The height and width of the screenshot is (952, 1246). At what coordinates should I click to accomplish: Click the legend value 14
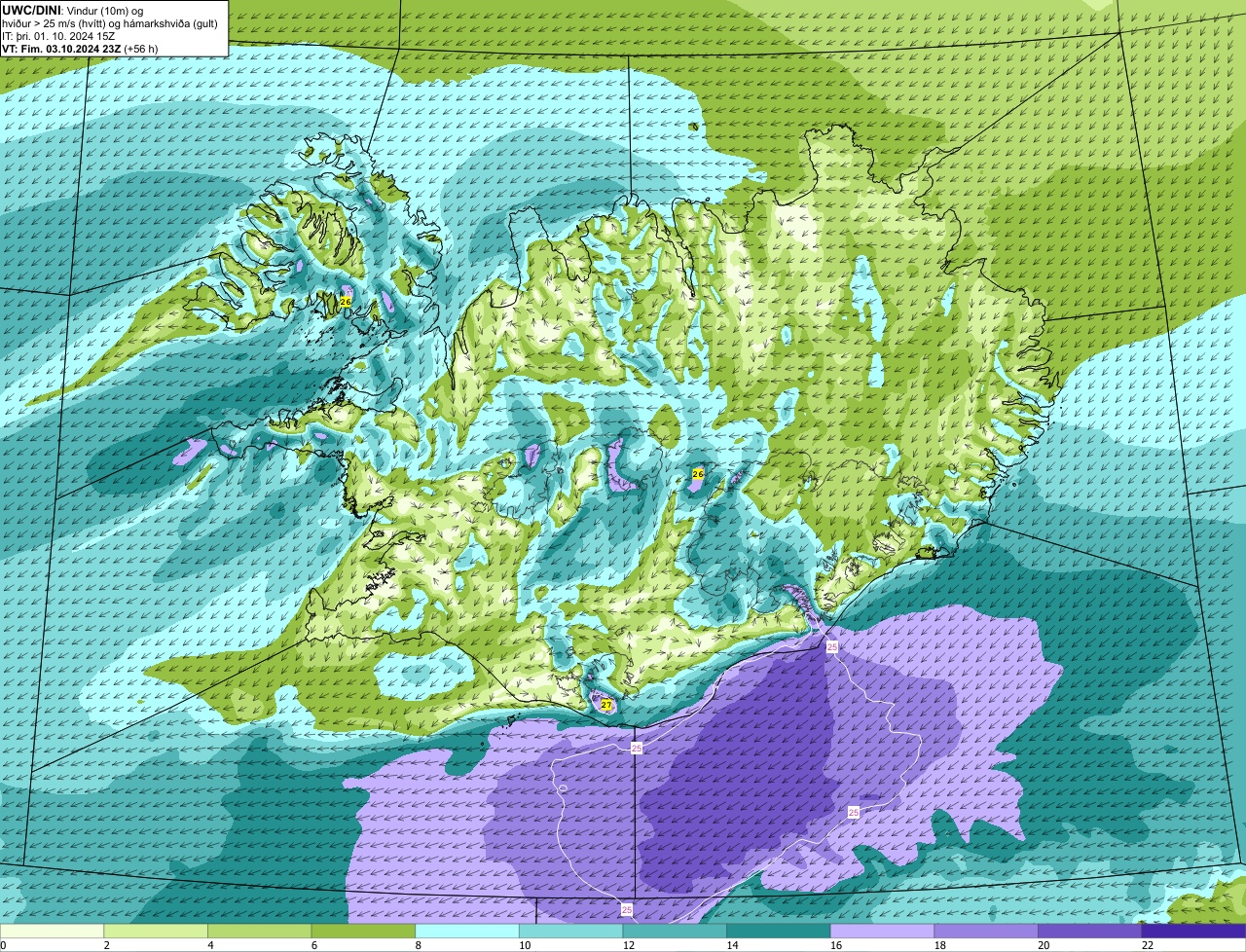coord(733,945)
